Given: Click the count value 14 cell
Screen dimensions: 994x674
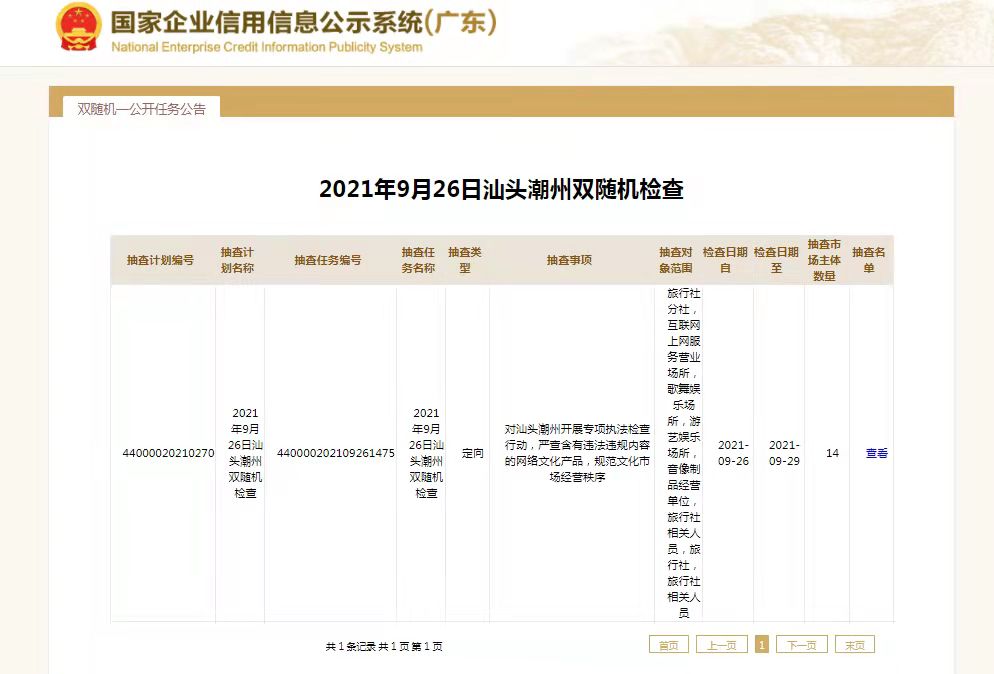Looking at the screenshot, I should coord(832,453).
